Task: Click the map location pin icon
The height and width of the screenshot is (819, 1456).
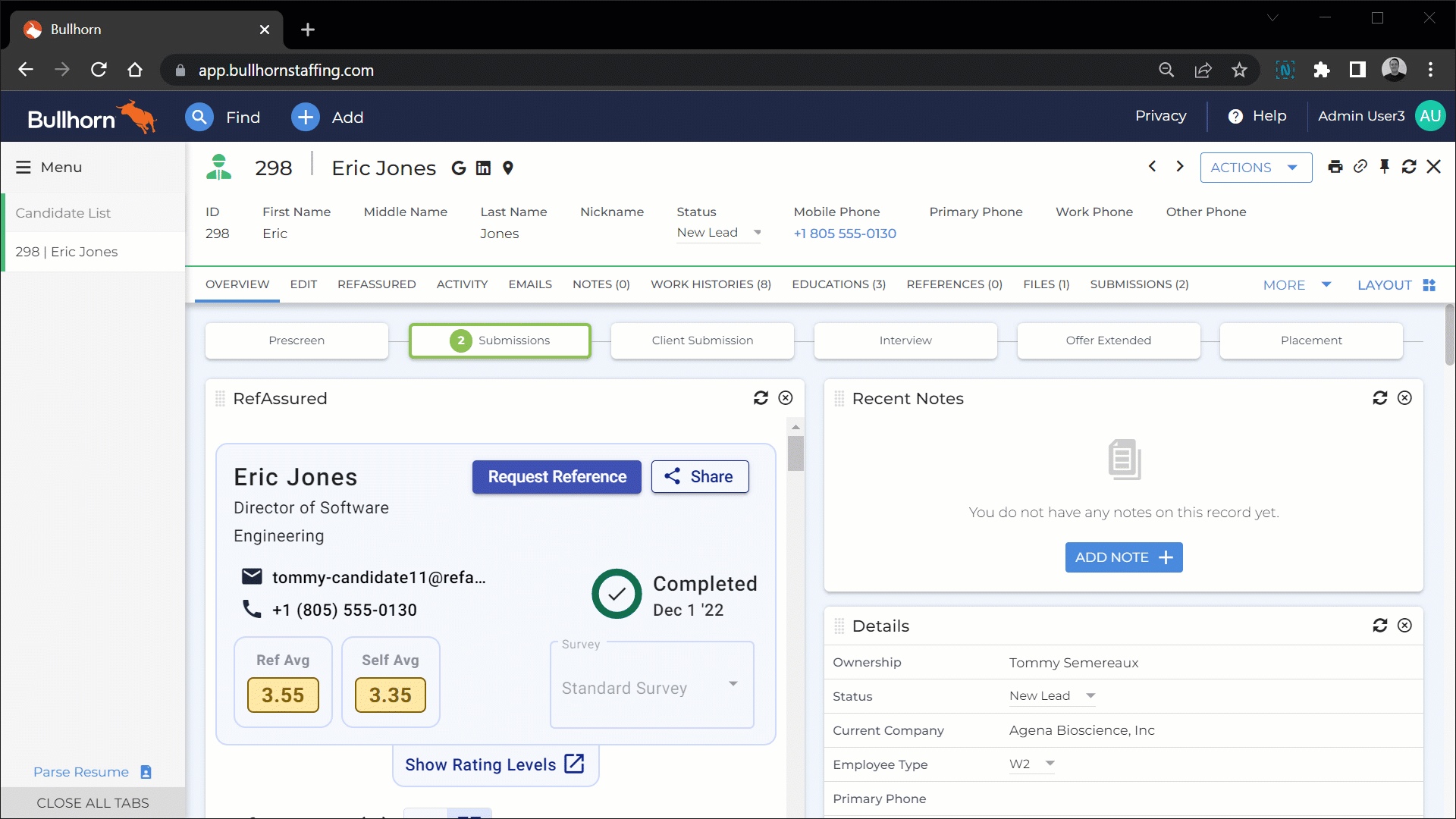Action: point(508,168)
